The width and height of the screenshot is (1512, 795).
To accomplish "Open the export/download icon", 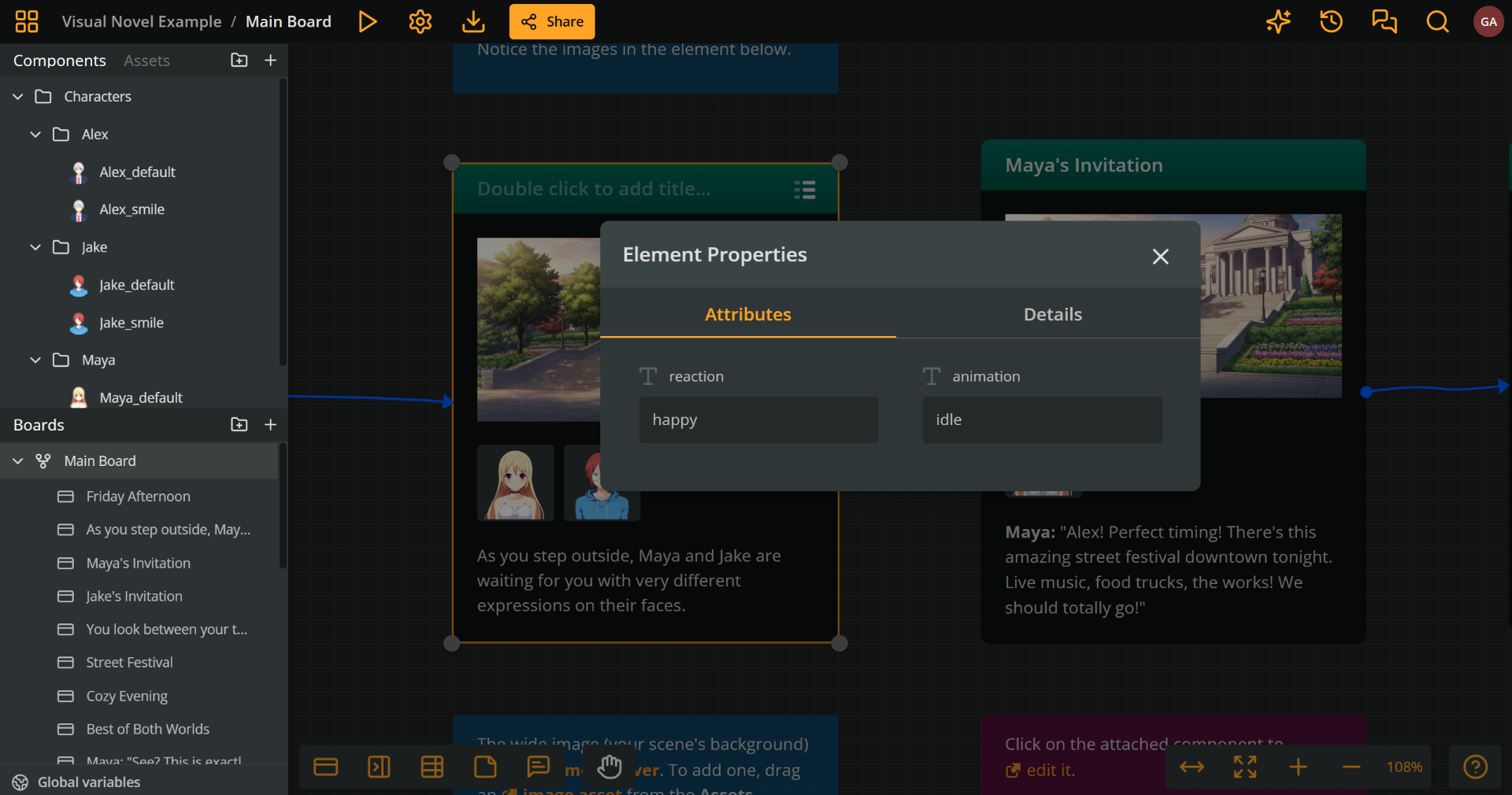I will click(x=472, y=21).
